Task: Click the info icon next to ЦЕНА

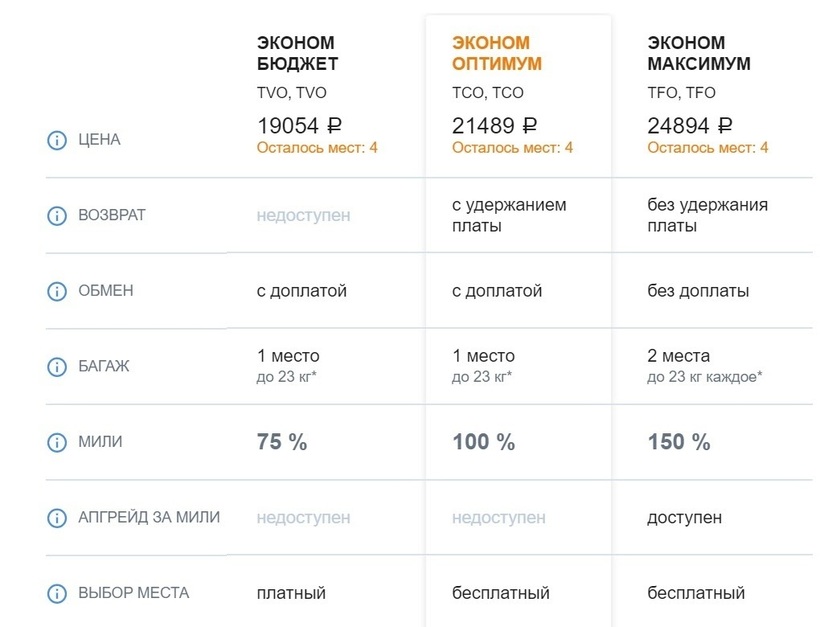Action: (x=57, y=140)
